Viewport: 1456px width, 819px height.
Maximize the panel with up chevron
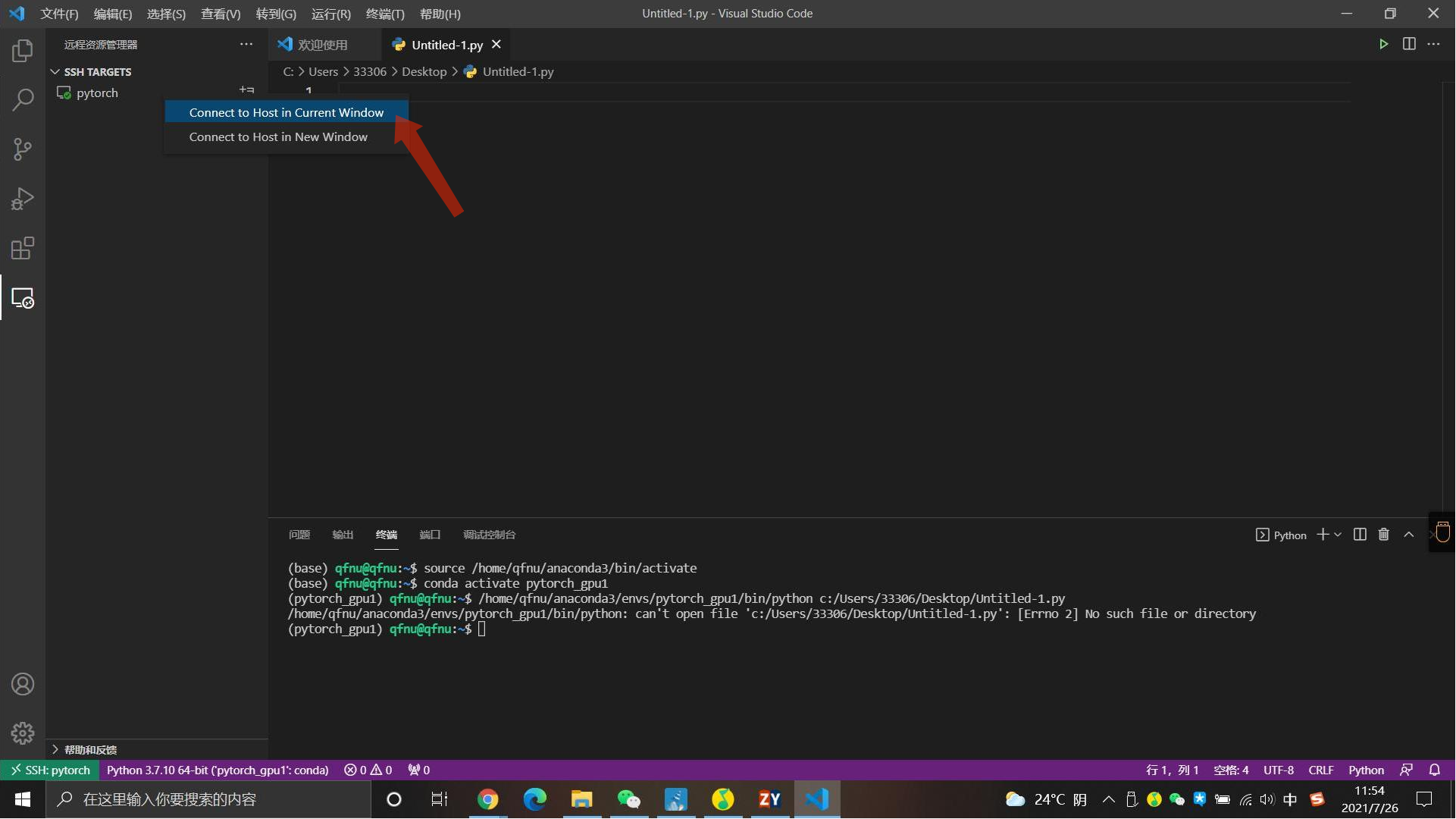pos(1409,535)
